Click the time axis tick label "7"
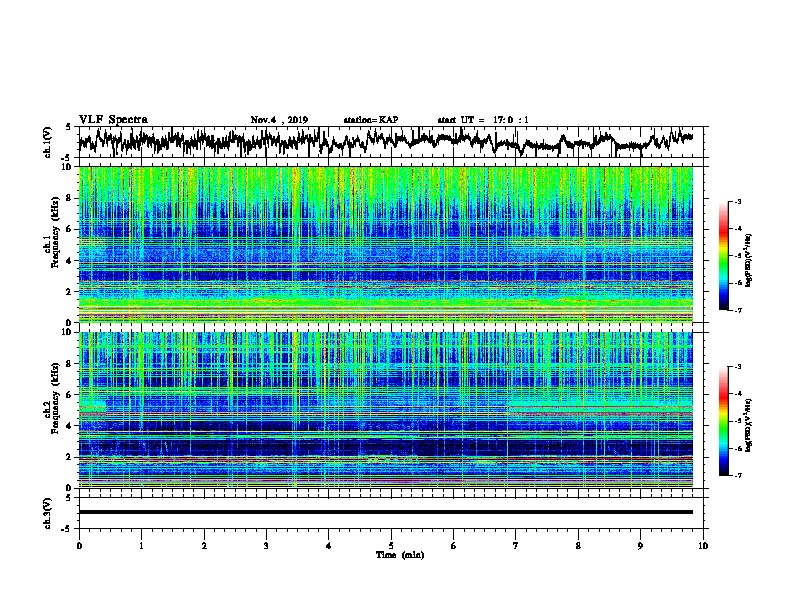Screen dimensions: 792x612 pyautogui.click(x=516, y=546)
